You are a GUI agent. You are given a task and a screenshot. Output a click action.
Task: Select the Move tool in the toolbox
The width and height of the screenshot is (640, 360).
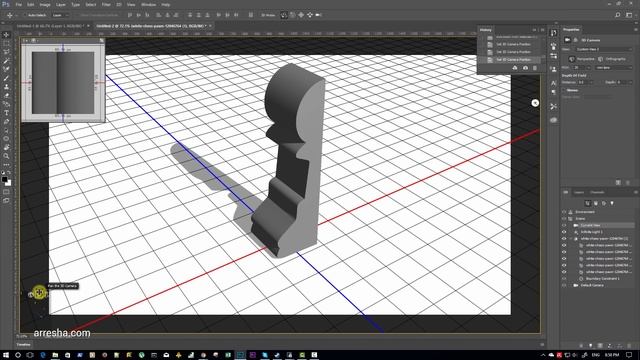[6, 35]
